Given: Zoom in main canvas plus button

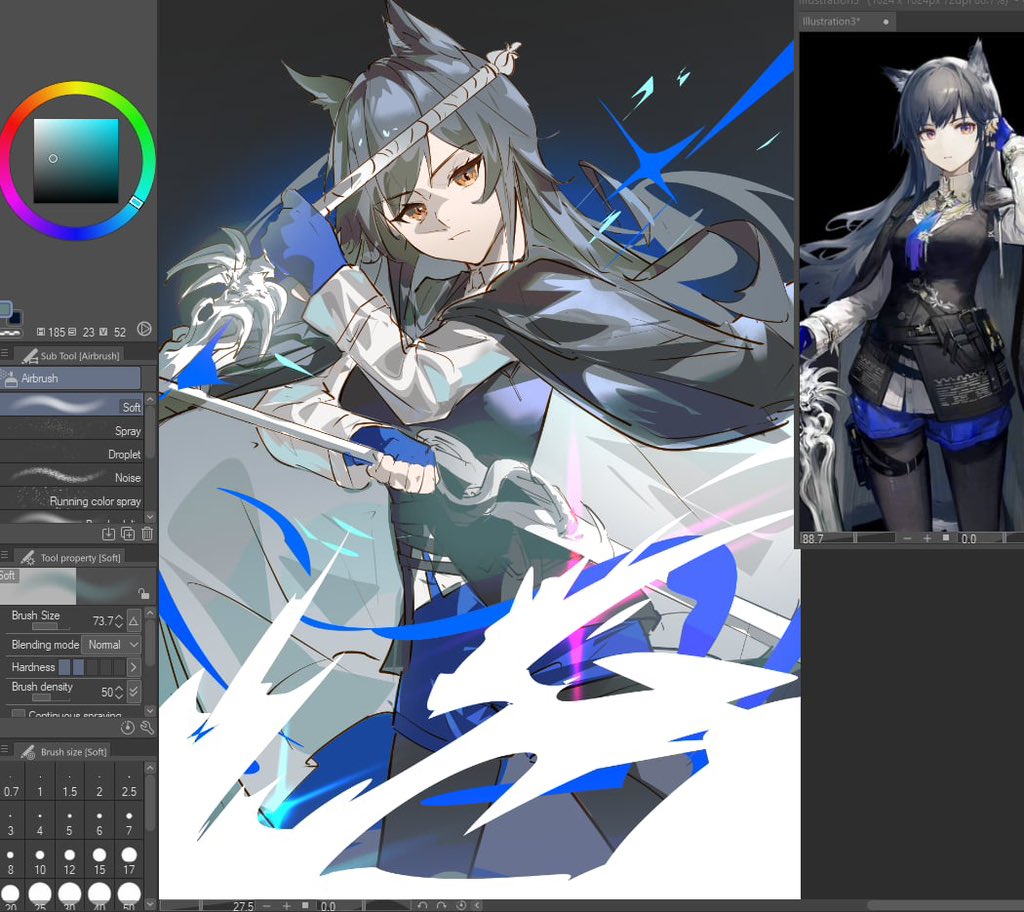Looking at the screenshot, I should click(286, 905).
